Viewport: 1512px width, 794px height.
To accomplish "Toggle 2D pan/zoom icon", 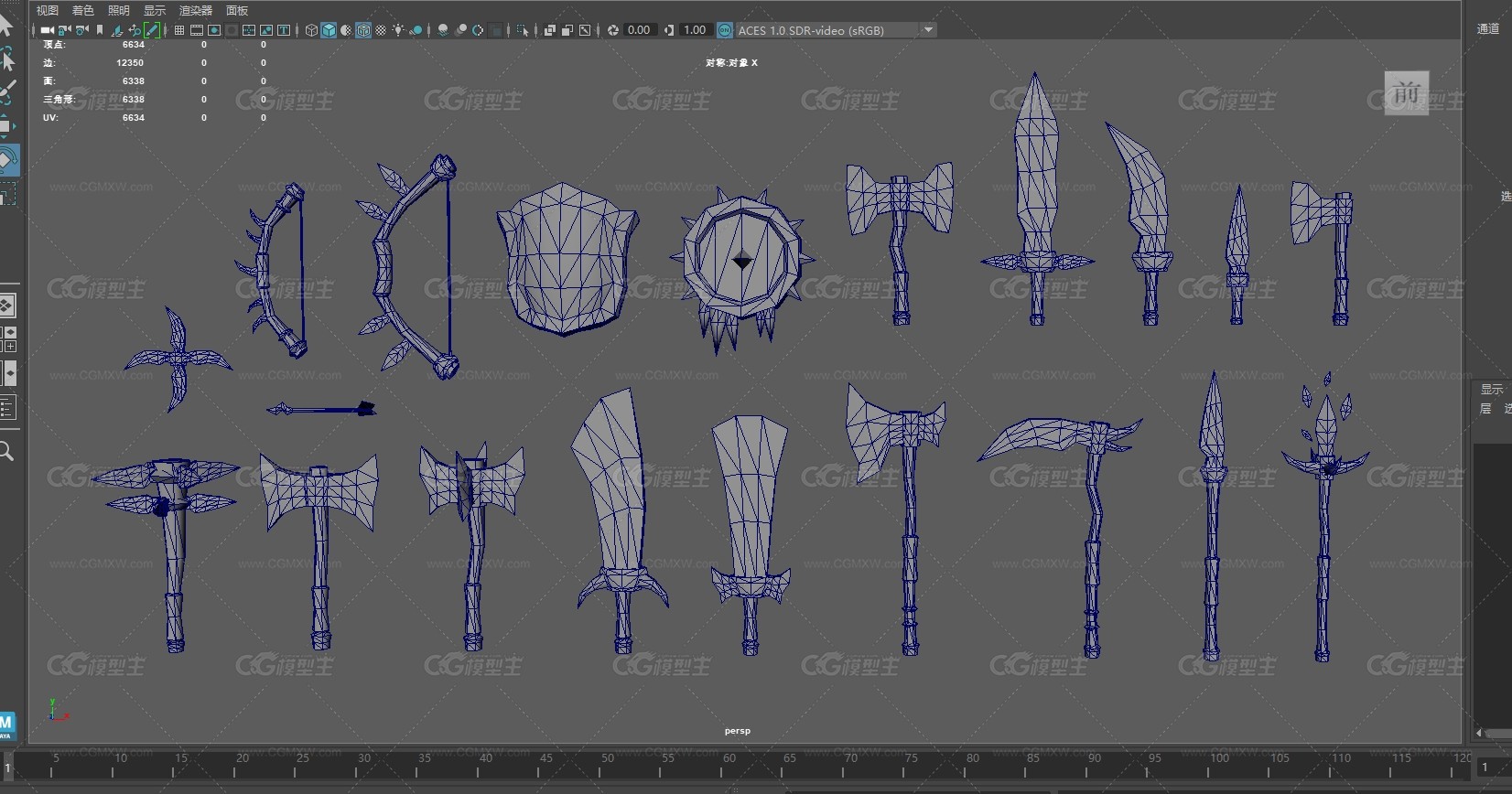I will click(135, 30).
